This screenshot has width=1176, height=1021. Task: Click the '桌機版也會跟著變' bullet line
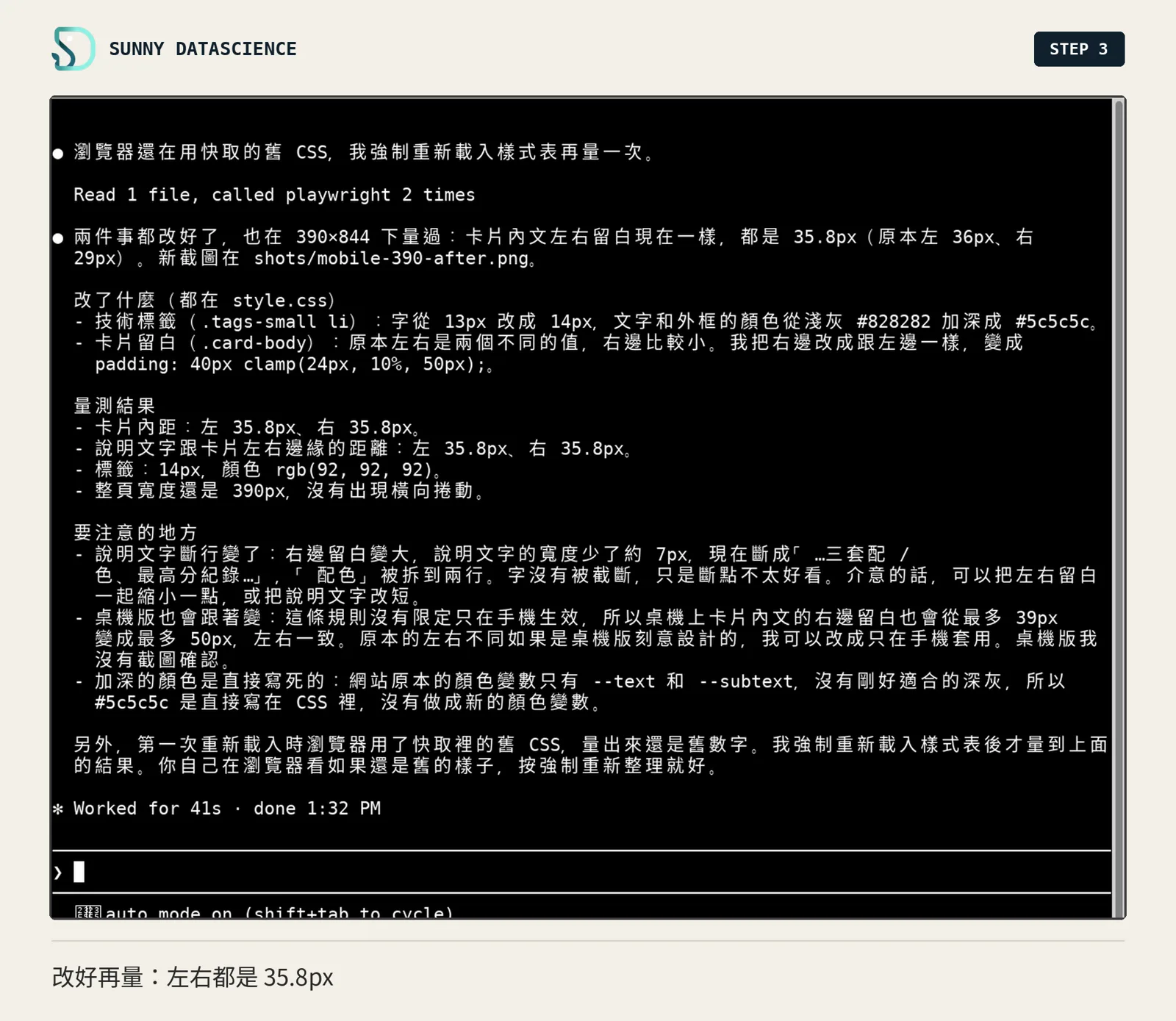(x=586, y=639)
